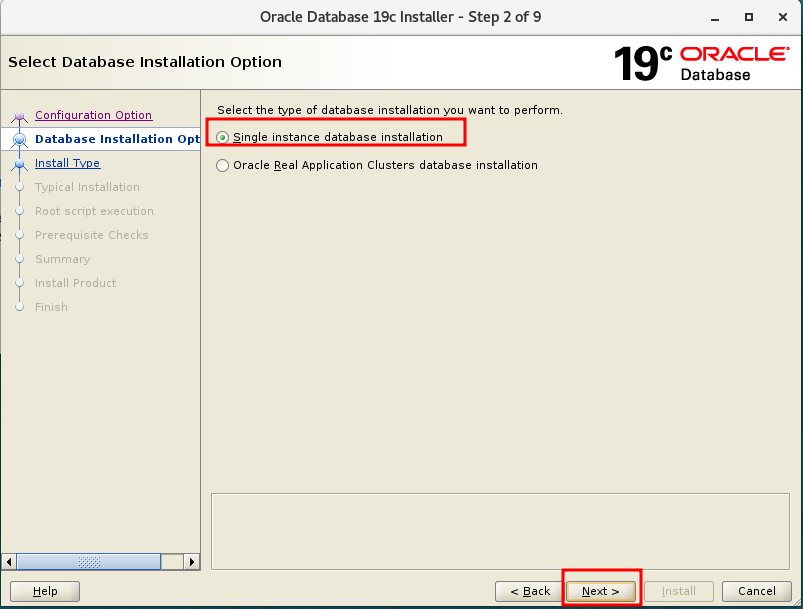This screenshot has height=609, width=803.
Task: Select Single instance database installation radio
Action: (x=222, y=137)
